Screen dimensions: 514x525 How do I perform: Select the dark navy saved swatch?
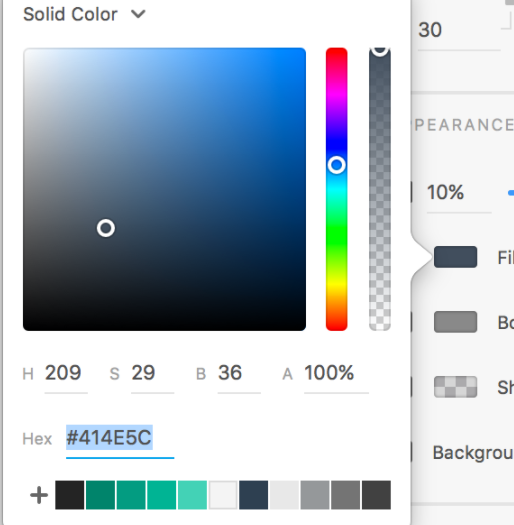(253, 495)
